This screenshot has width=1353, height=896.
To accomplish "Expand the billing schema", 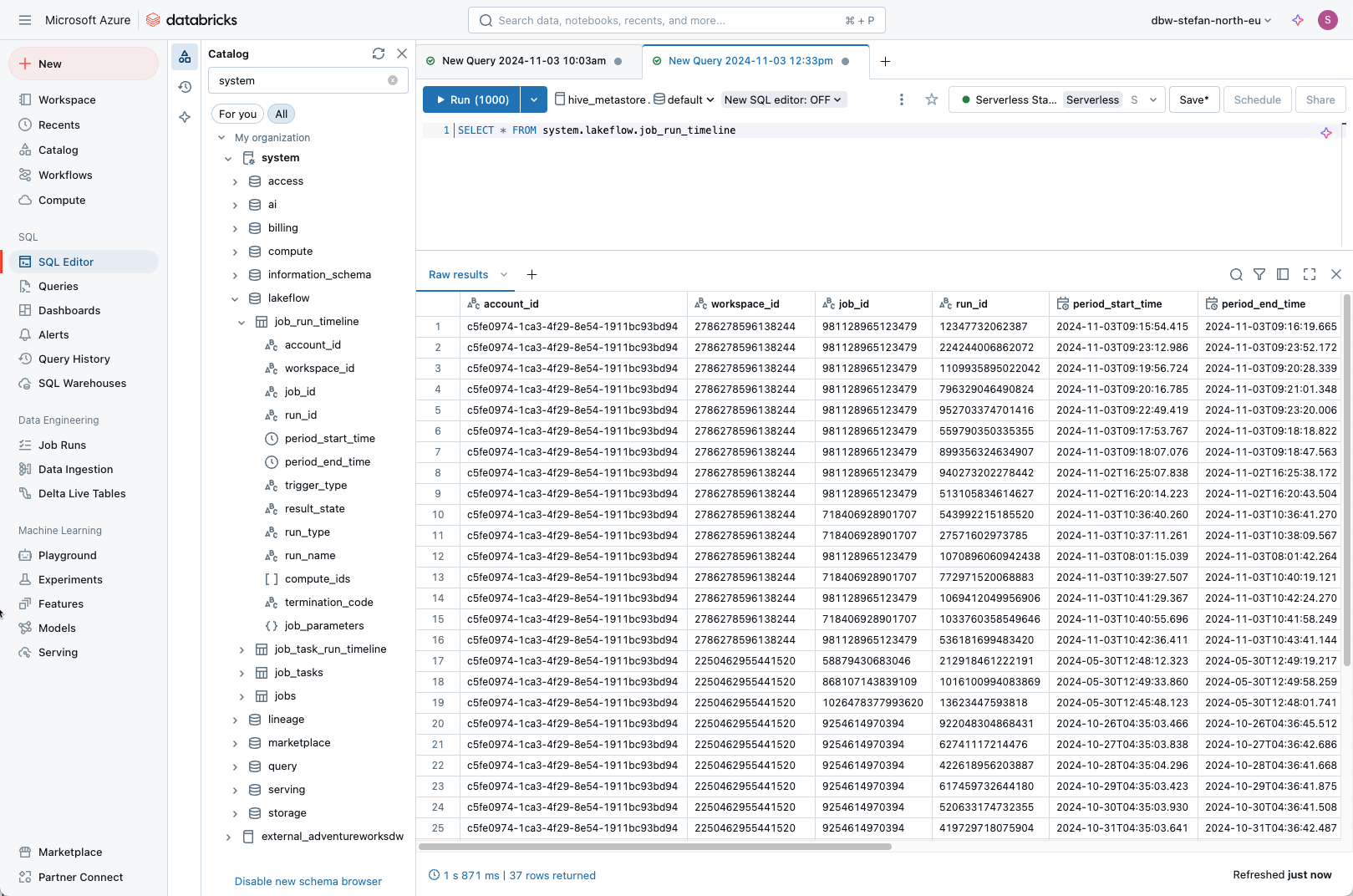I will point(235,228).
